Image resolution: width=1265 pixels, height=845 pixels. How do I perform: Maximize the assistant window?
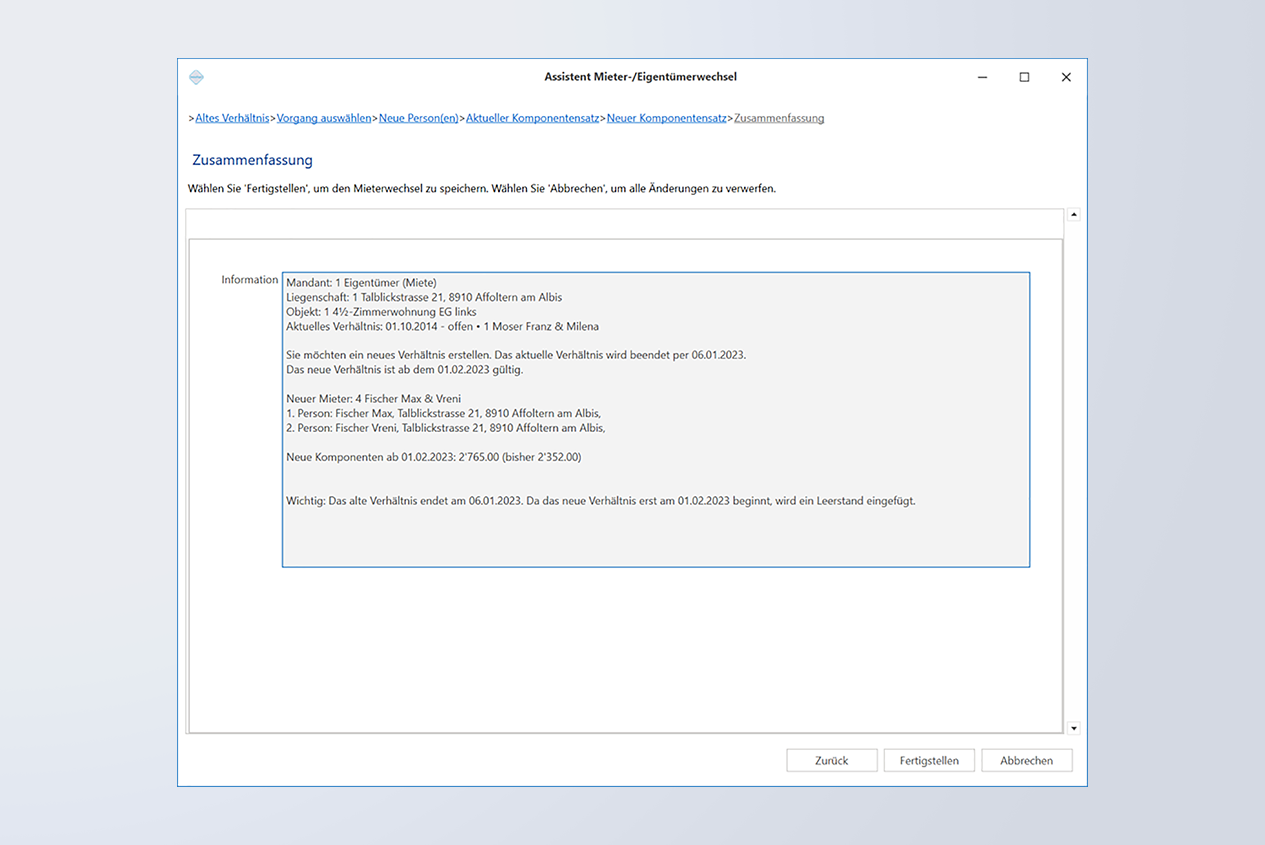(1024, 77)
